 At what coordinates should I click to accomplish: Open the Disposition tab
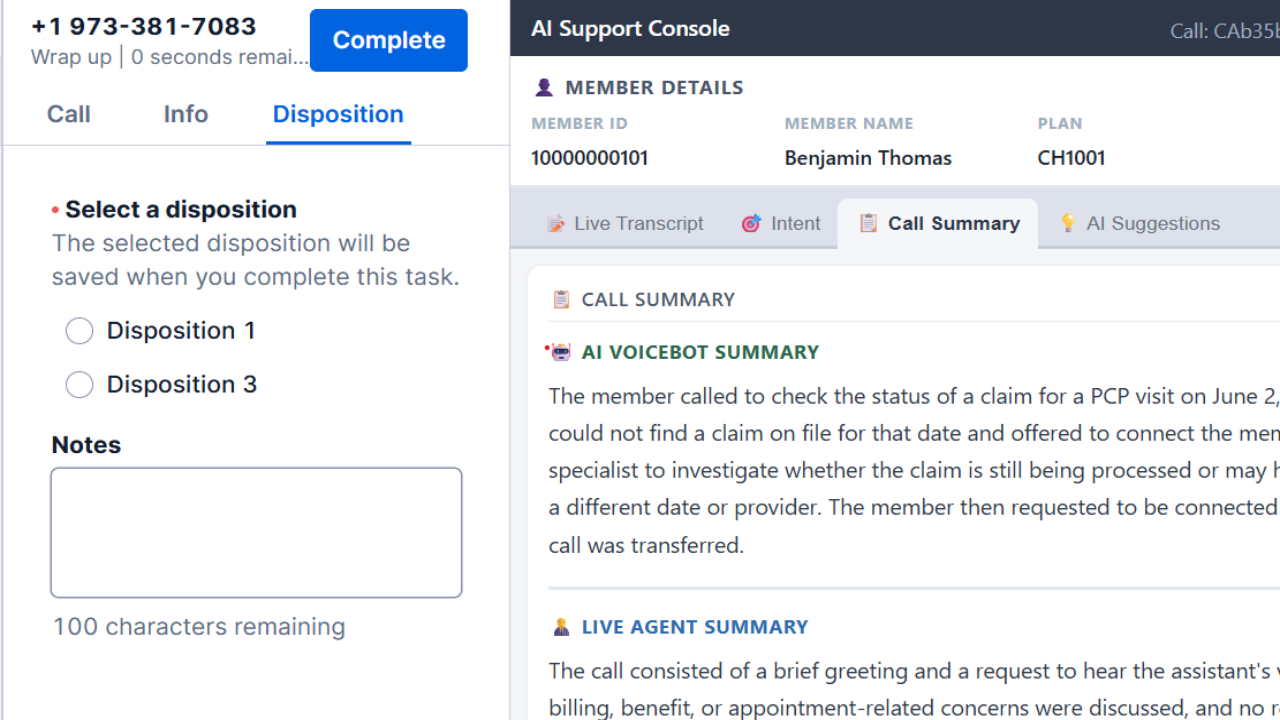338,114
